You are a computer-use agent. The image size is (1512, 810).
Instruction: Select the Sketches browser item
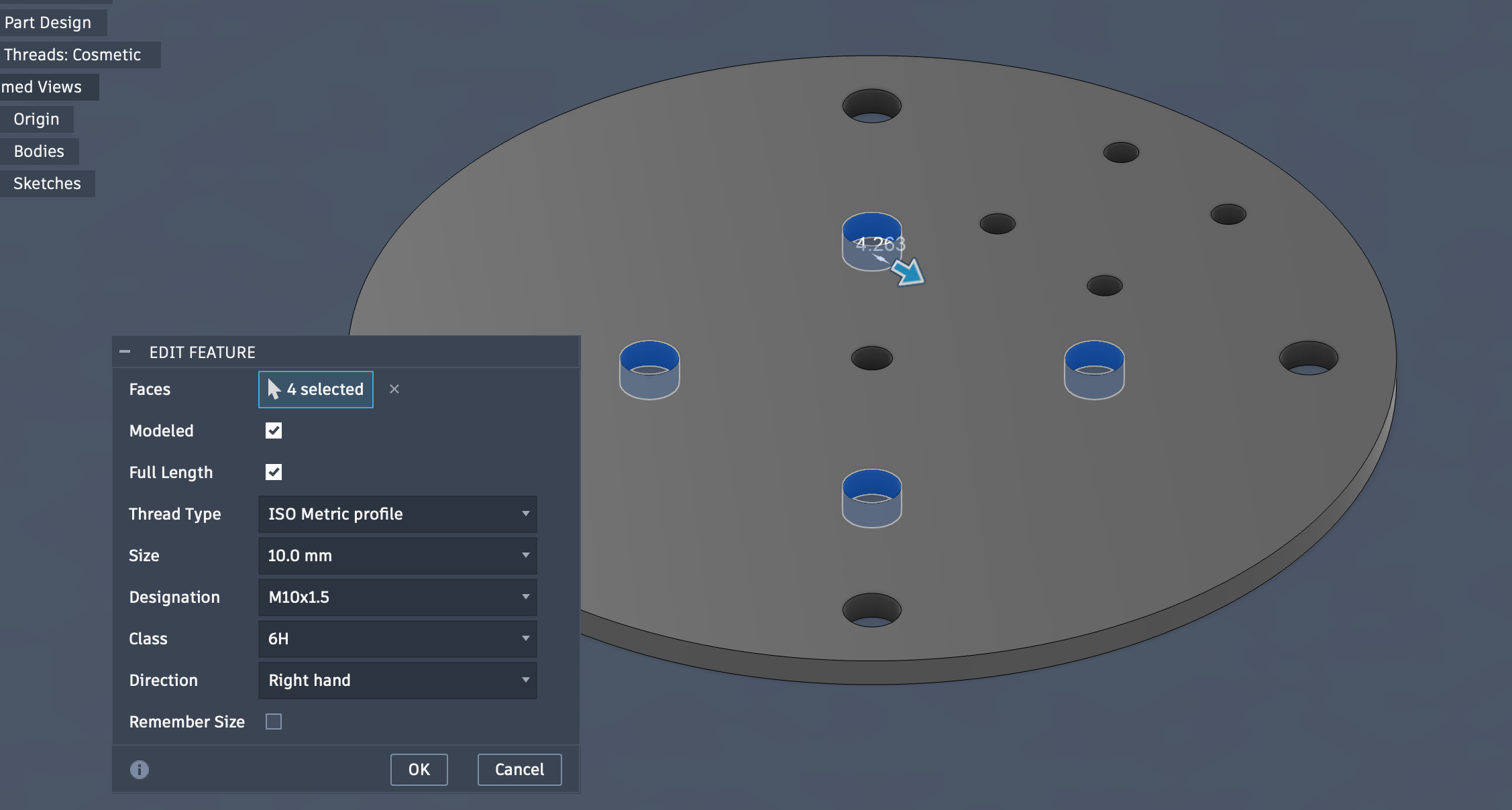pyautogui.click(x=47, y=184)
